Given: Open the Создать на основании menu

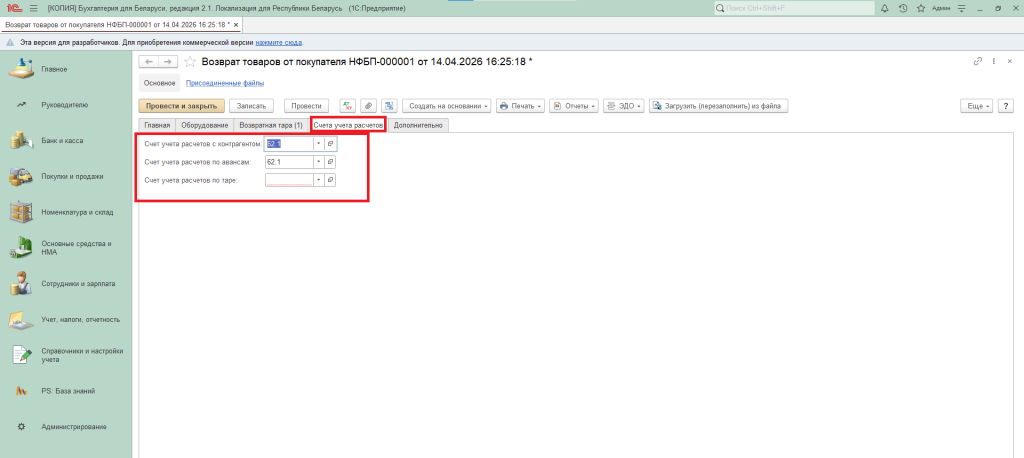Looking at the screenshot, I should point(448,105).
